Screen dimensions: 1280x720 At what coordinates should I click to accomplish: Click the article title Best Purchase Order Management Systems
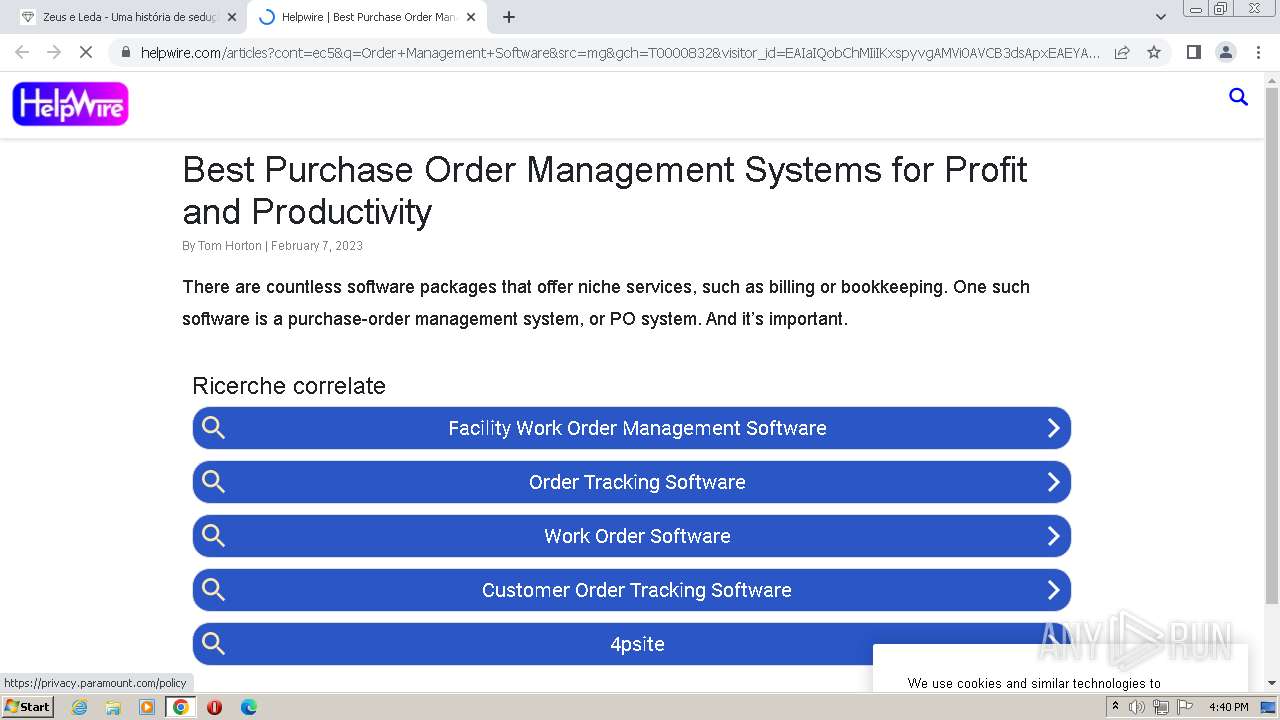pyautogui.click(x=605, y=190)
